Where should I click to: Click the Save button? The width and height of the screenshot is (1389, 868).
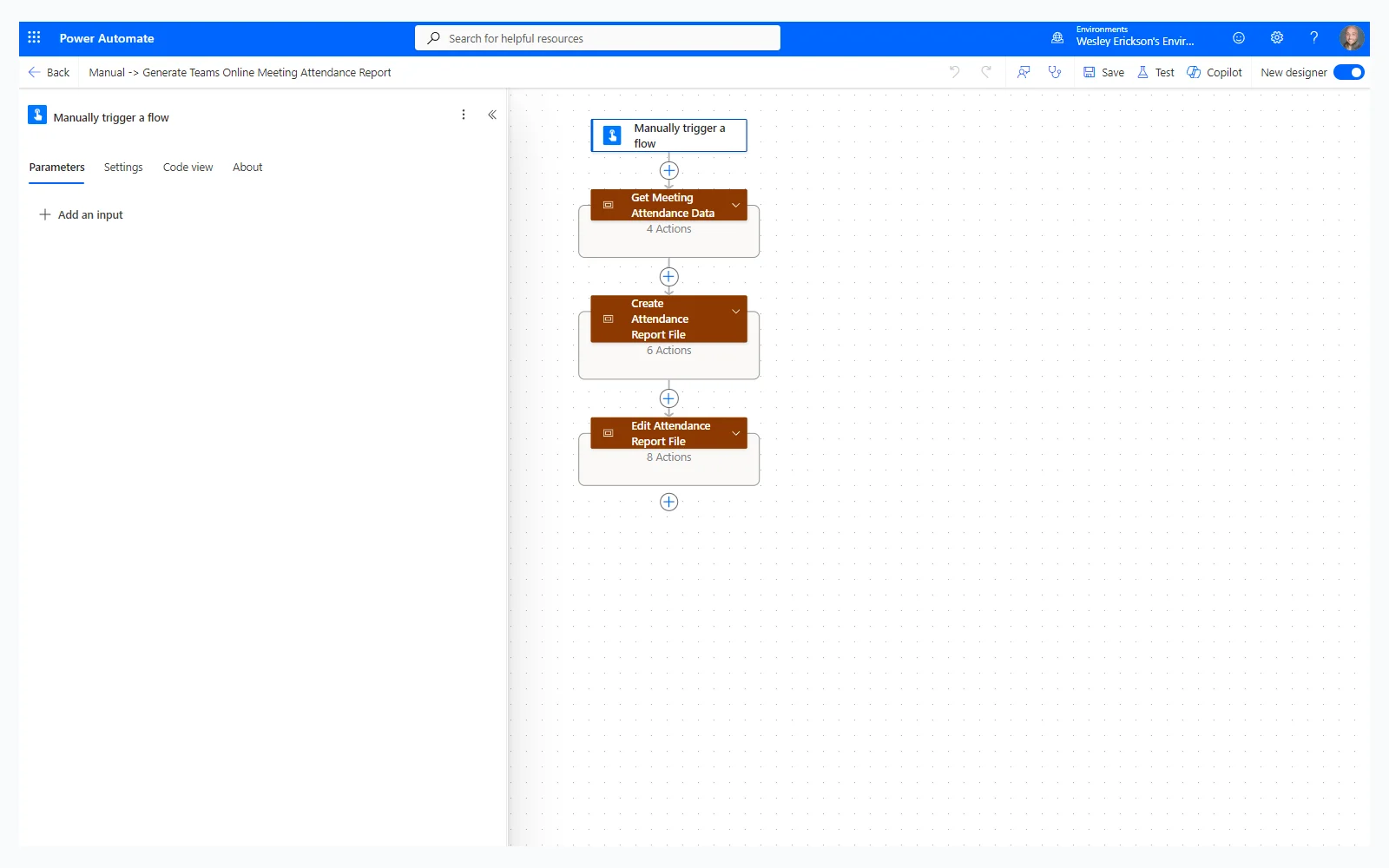pos(1103,72)
